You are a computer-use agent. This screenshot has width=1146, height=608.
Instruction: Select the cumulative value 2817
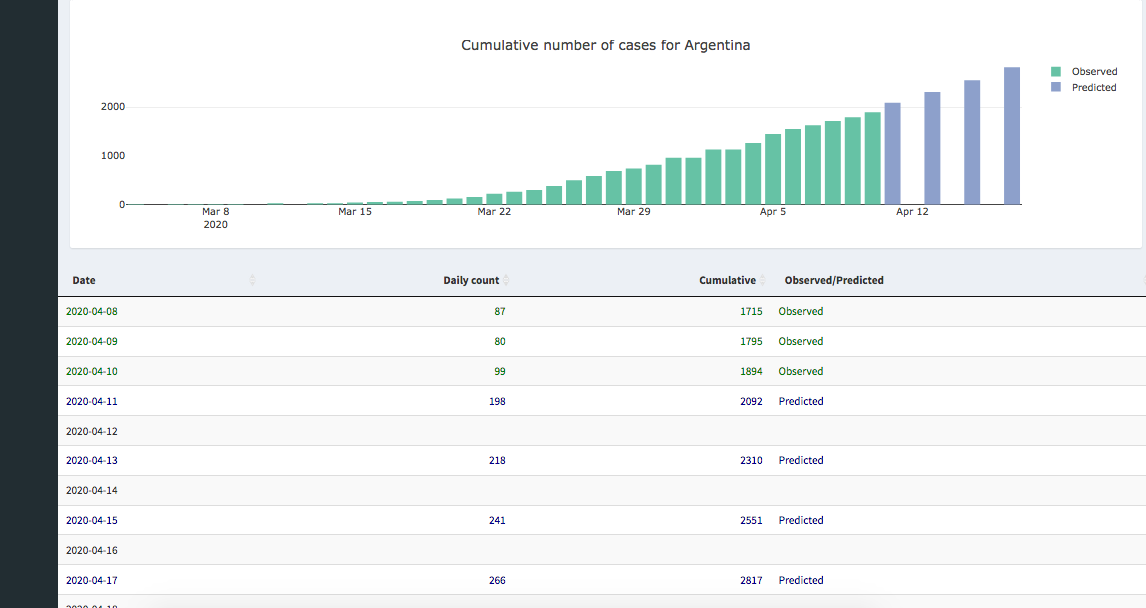click(751, 581)
